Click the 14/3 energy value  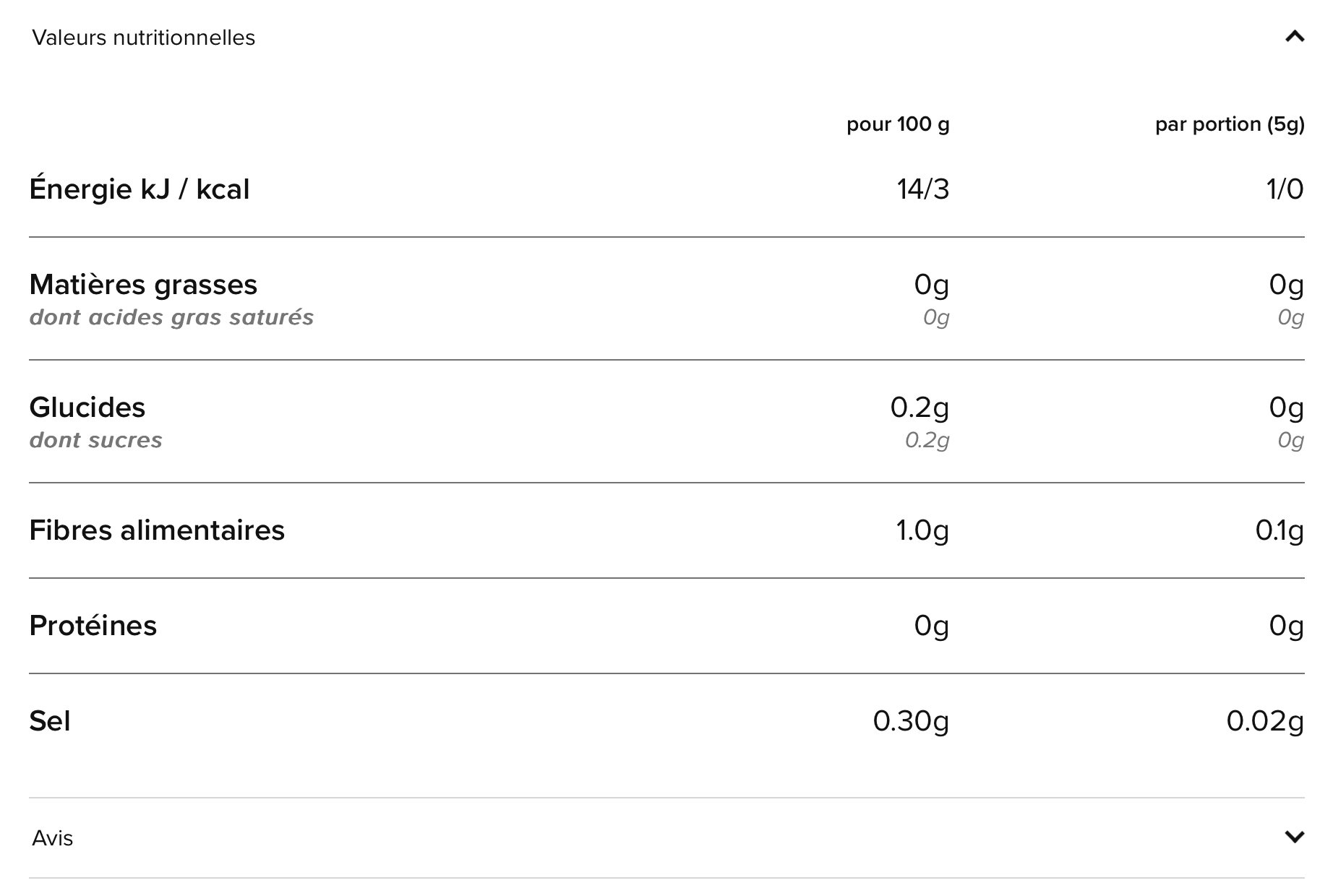[x=923, y=189]
